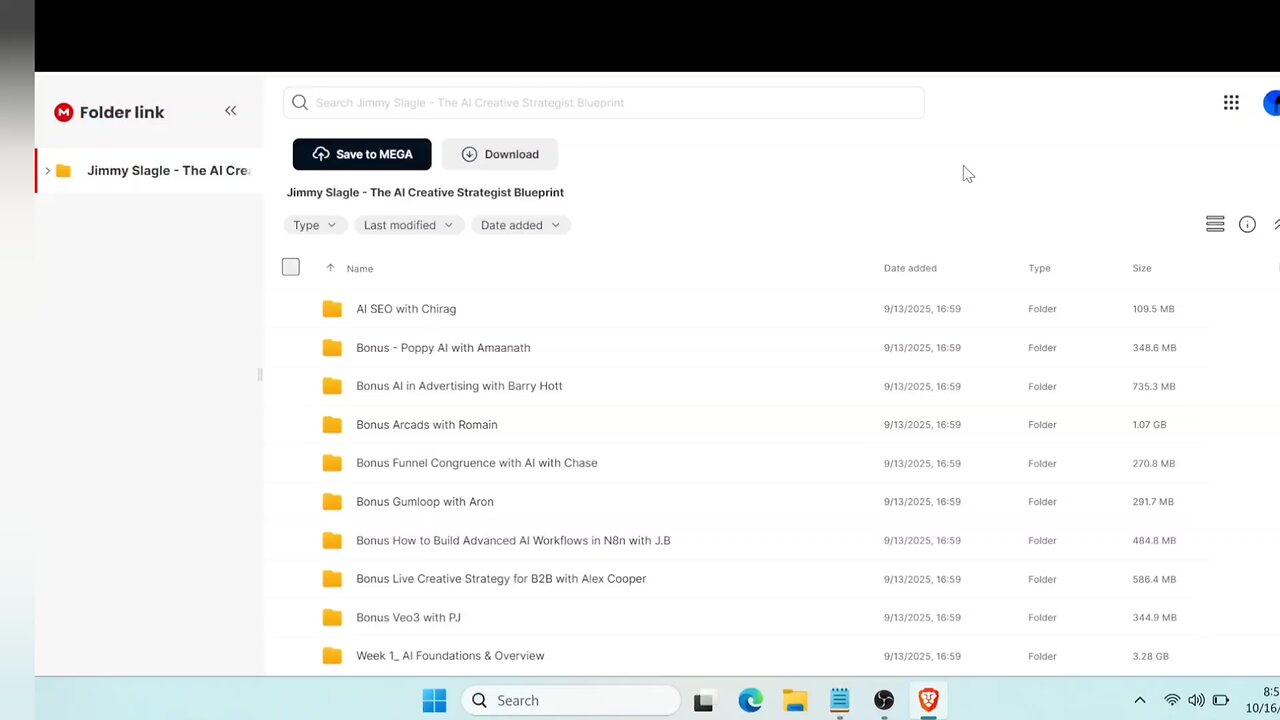
Task: Click the Windows taskbar Search box
Action: click(x=570, y=700)
